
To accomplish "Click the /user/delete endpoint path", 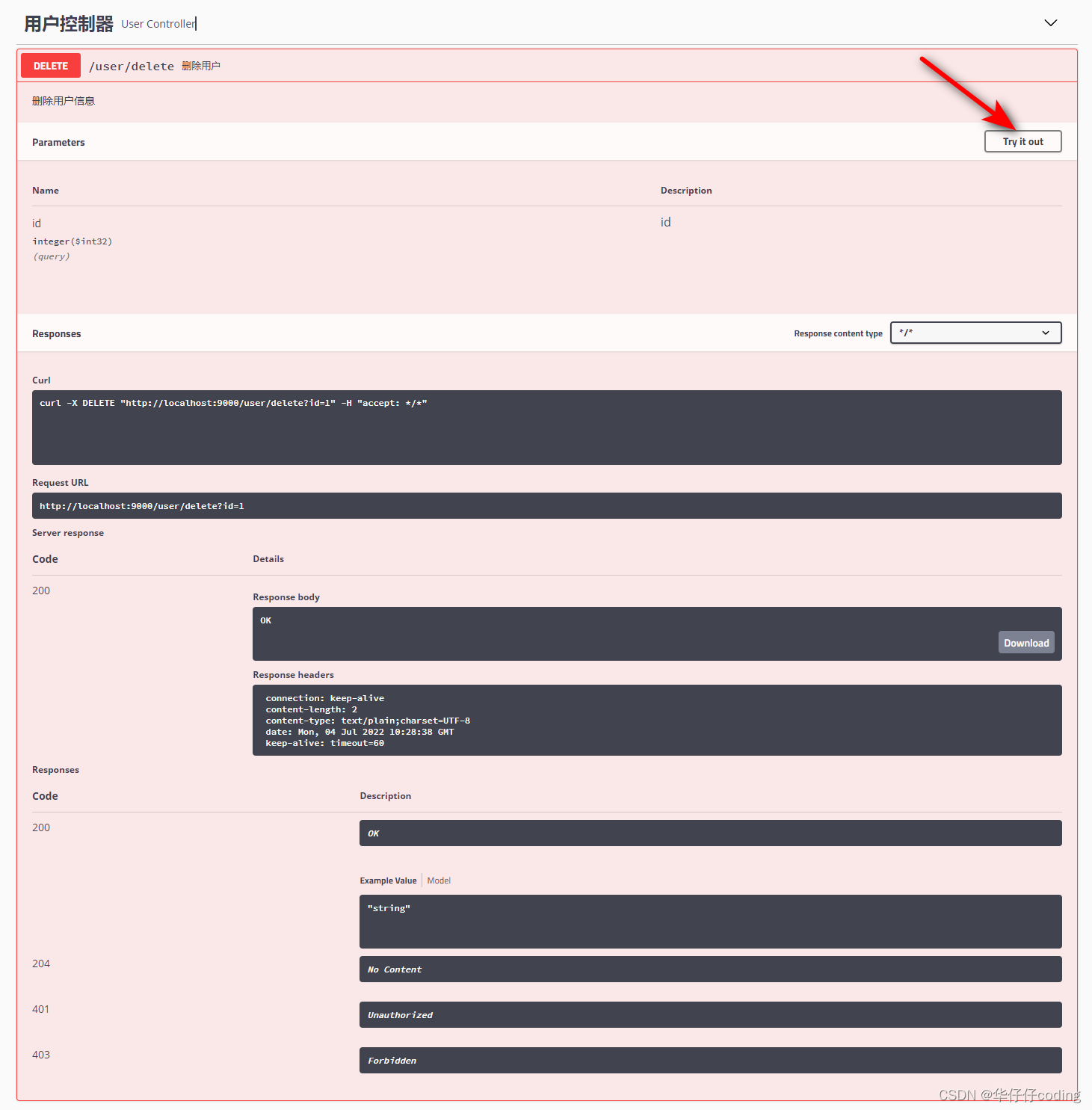I will [x=132, y=67].
